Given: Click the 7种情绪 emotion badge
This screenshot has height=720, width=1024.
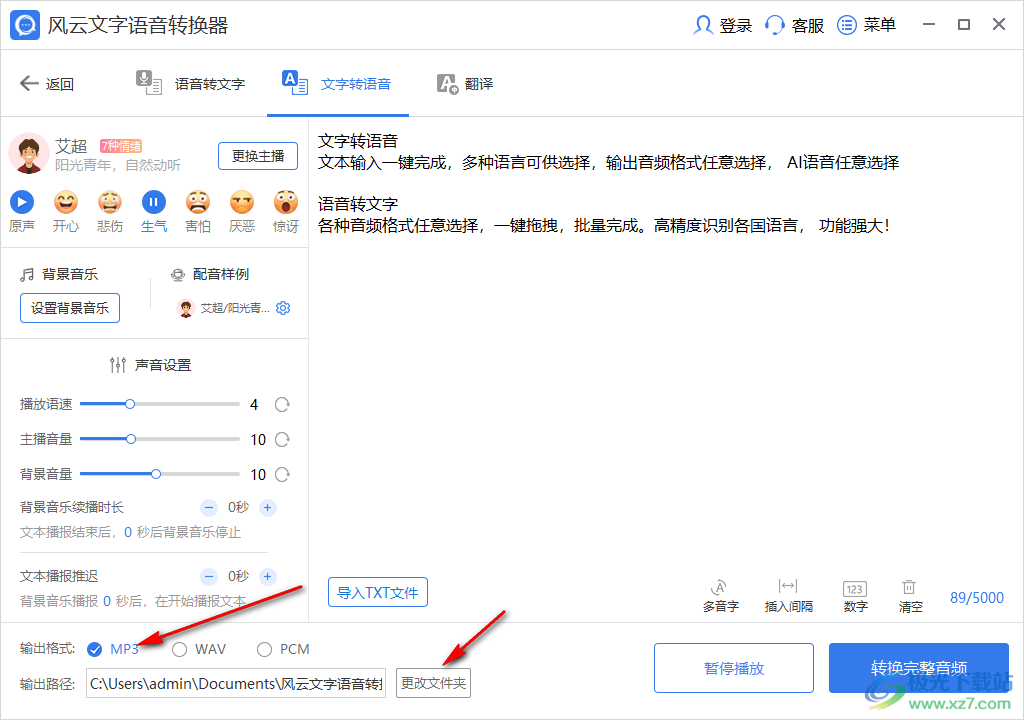Looking at the screenshot, I should [x=121, y=146].
